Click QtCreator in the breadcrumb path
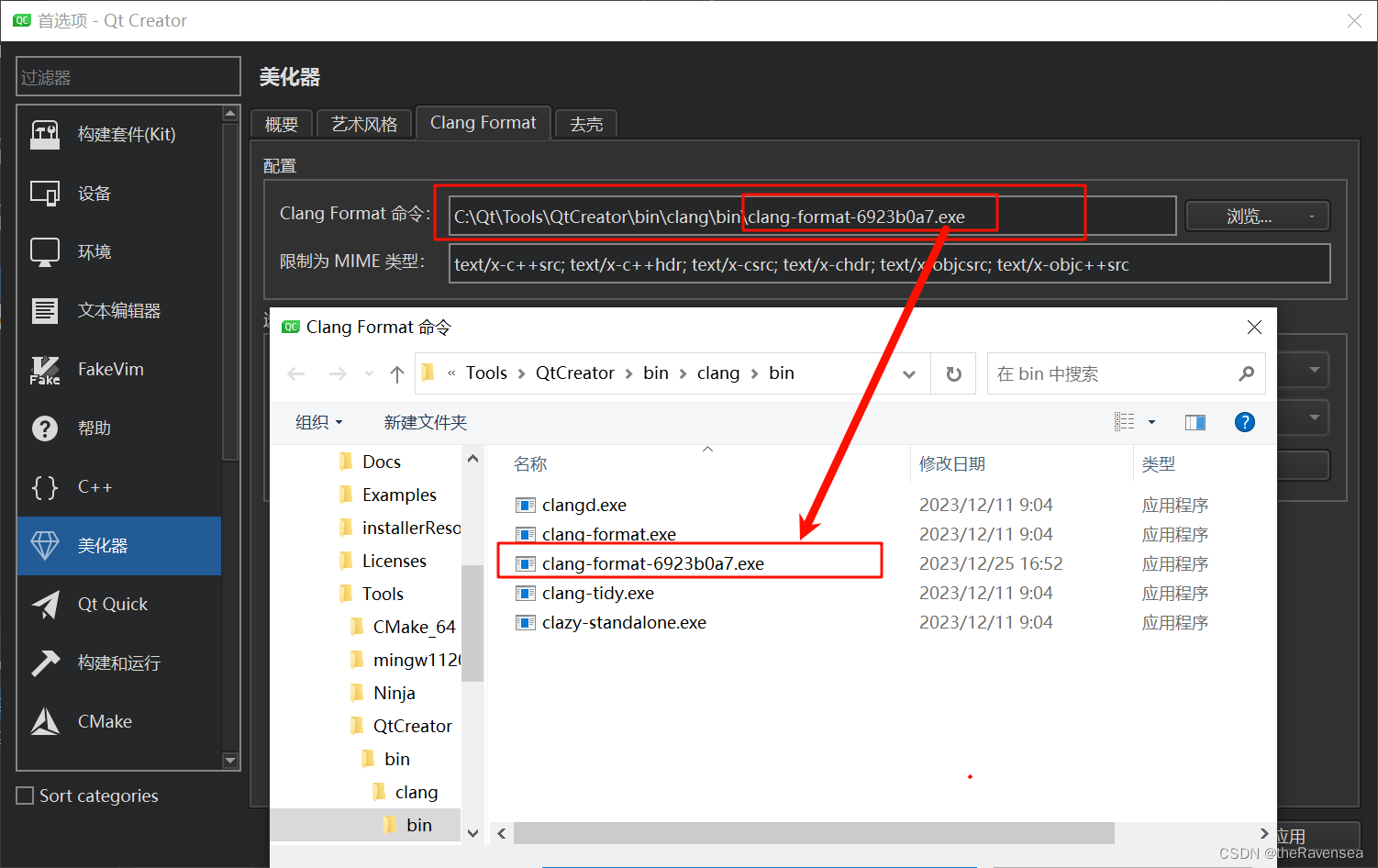1378x868 pixels. [x=575, y=373]
